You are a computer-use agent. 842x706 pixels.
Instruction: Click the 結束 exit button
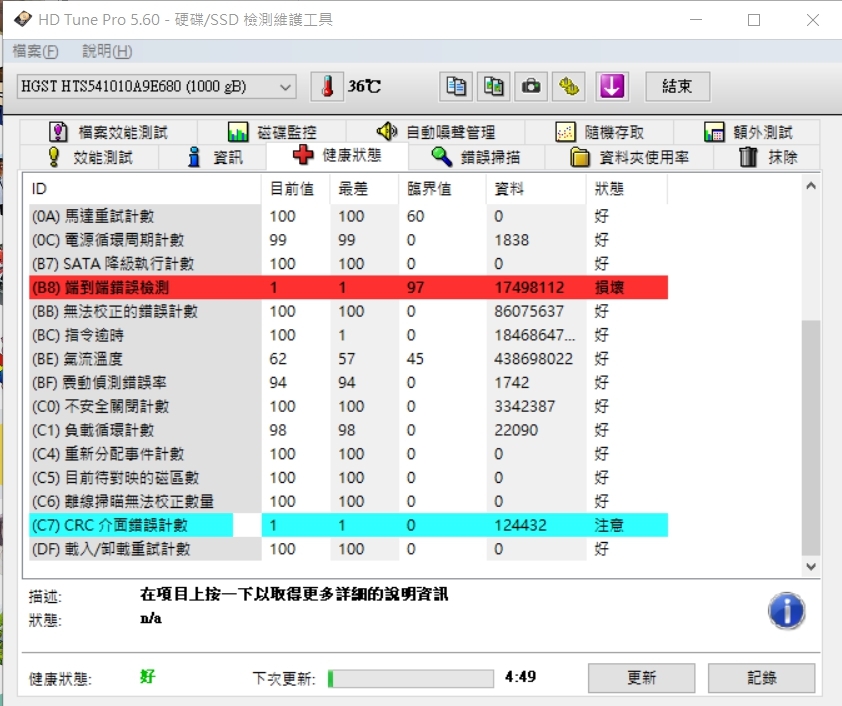[677, 86]
